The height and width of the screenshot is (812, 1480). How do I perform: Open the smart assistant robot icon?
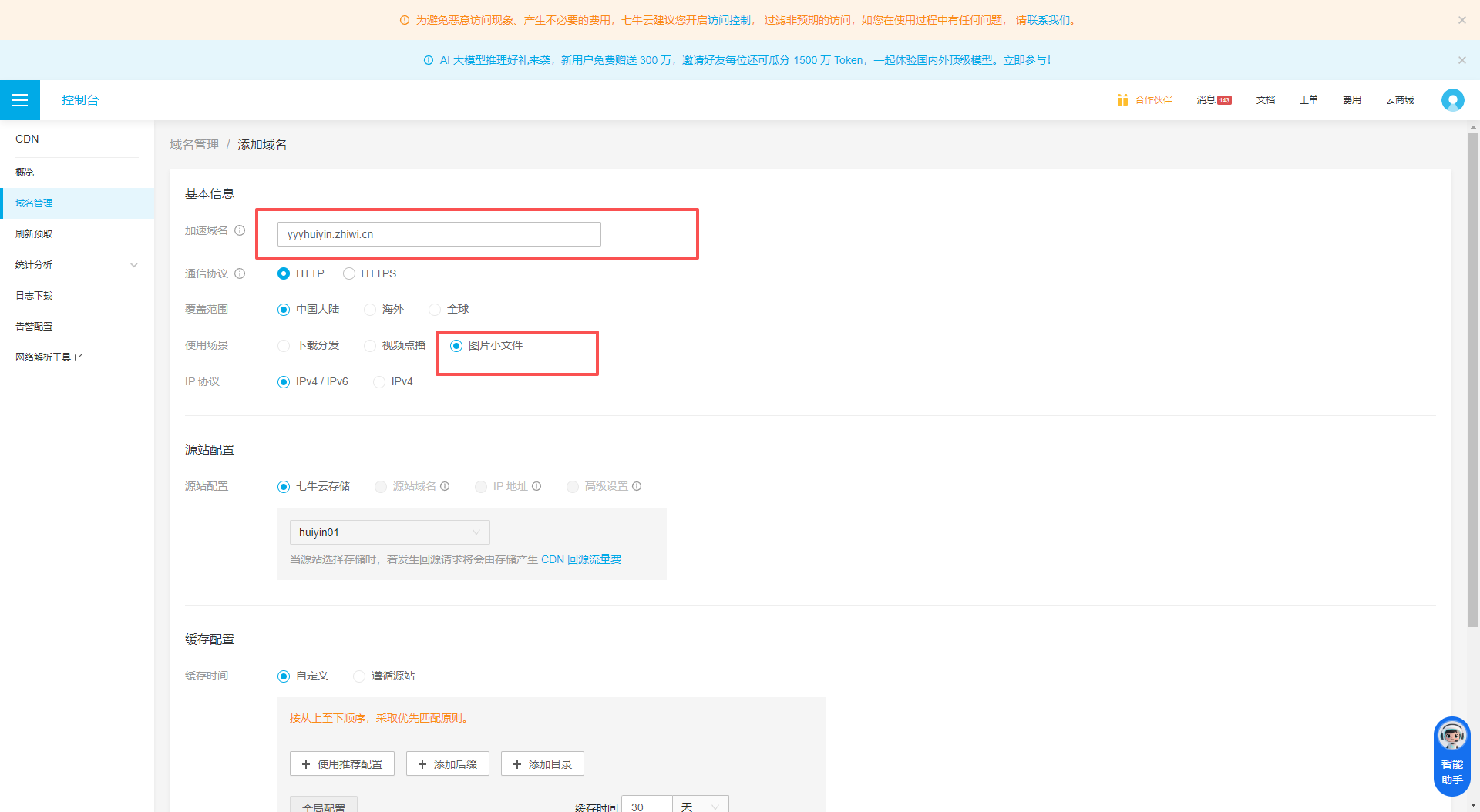coord(1451,756)
